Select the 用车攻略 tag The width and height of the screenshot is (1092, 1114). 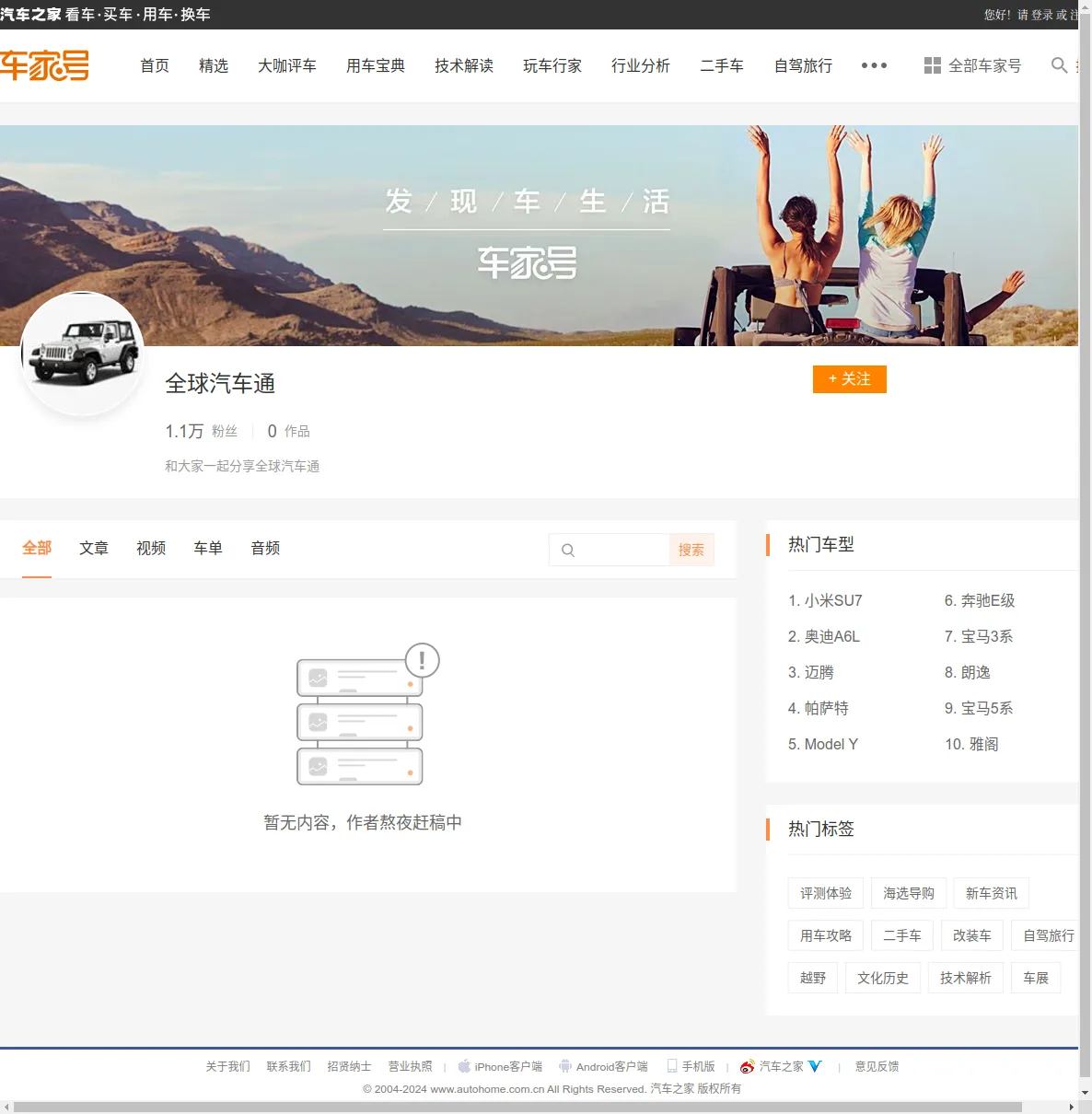(826, 935)
